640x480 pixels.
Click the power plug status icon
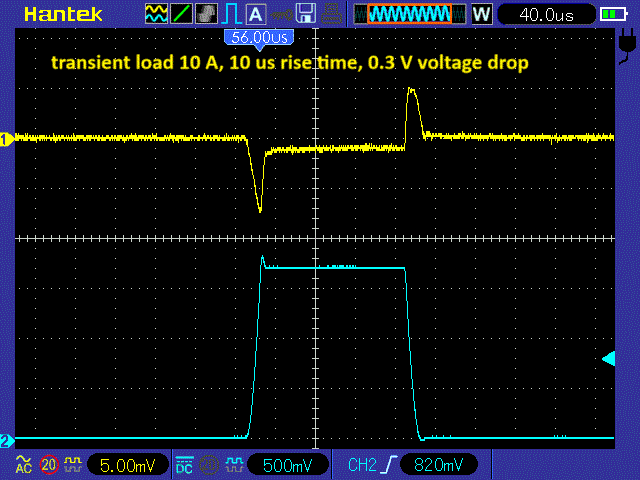(626, 47)
